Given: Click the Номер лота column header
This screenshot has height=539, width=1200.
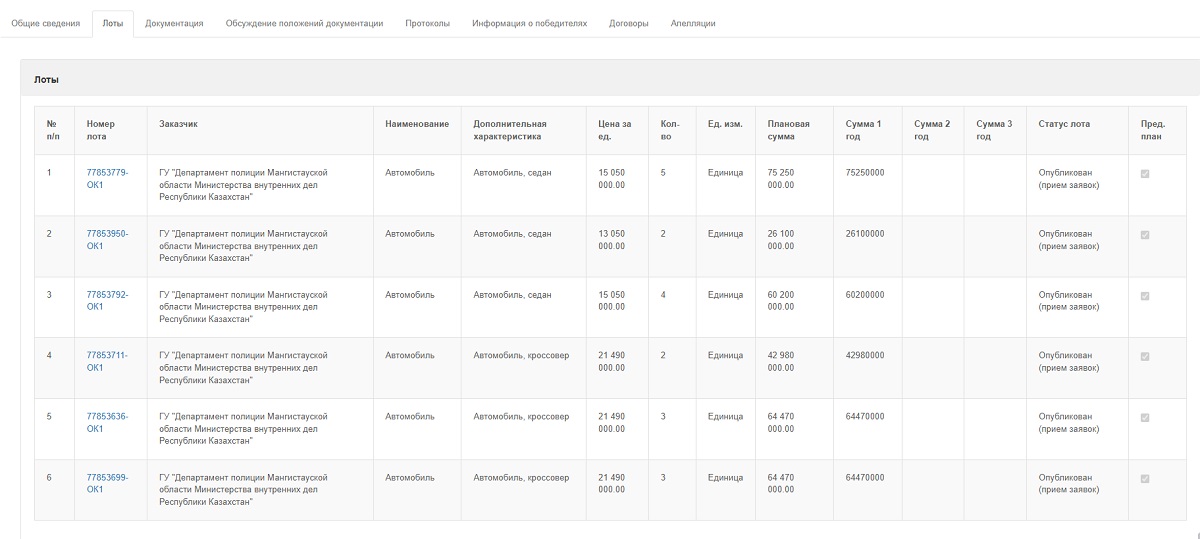Looking at the screenshot, I should click(x=101, y=130).
